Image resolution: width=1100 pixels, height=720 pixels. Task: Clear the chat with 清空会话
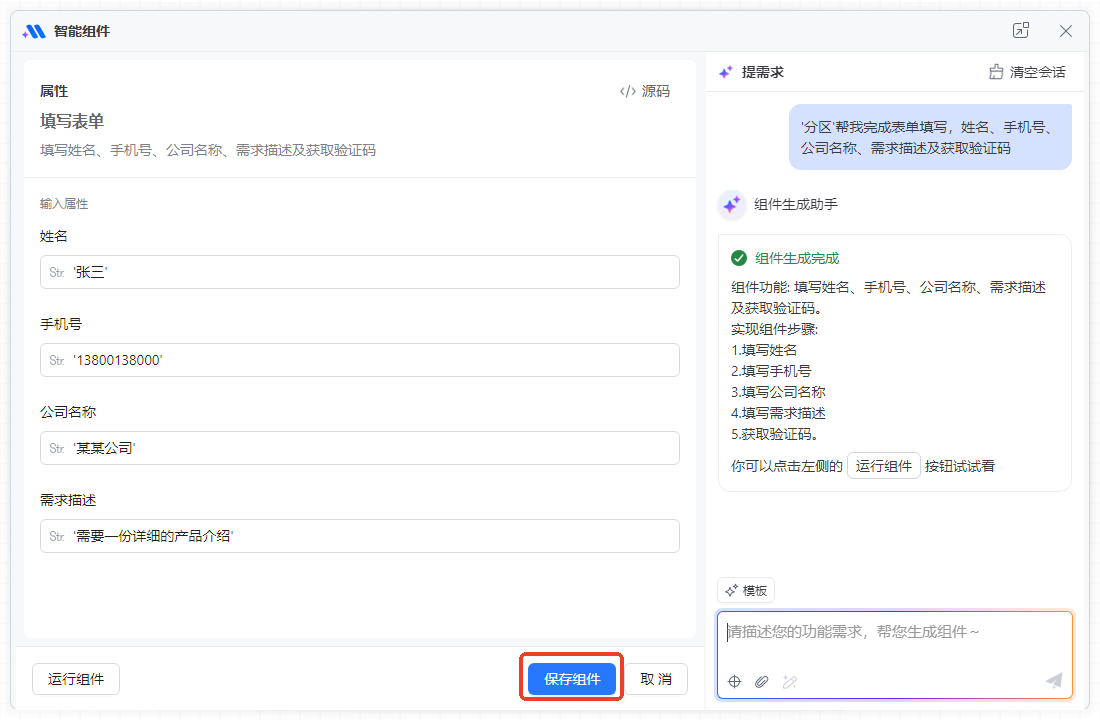[1027, 72]
